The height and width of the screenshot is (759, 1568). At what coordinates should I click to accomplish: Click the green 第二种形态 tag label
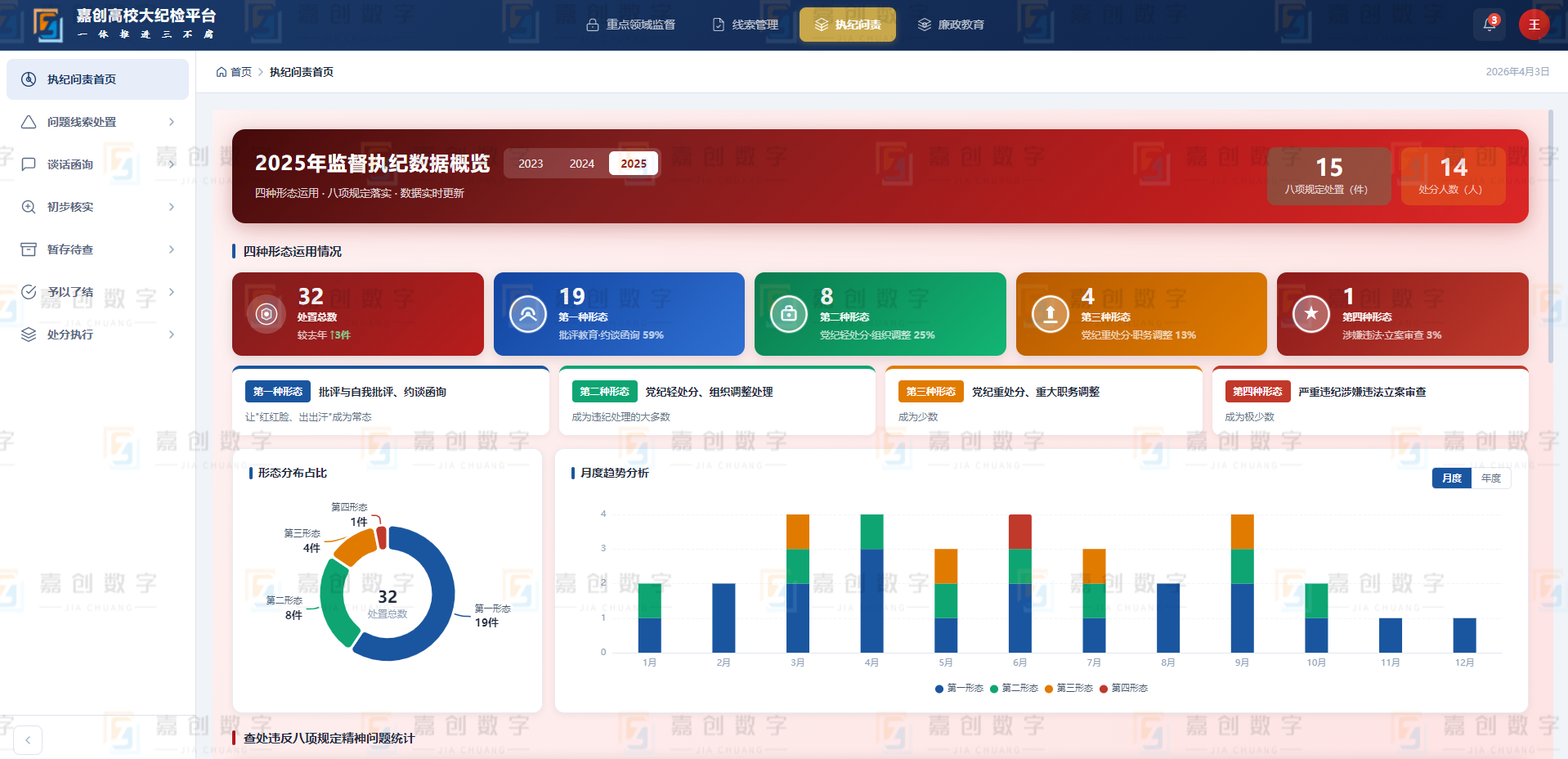[604, 392]
